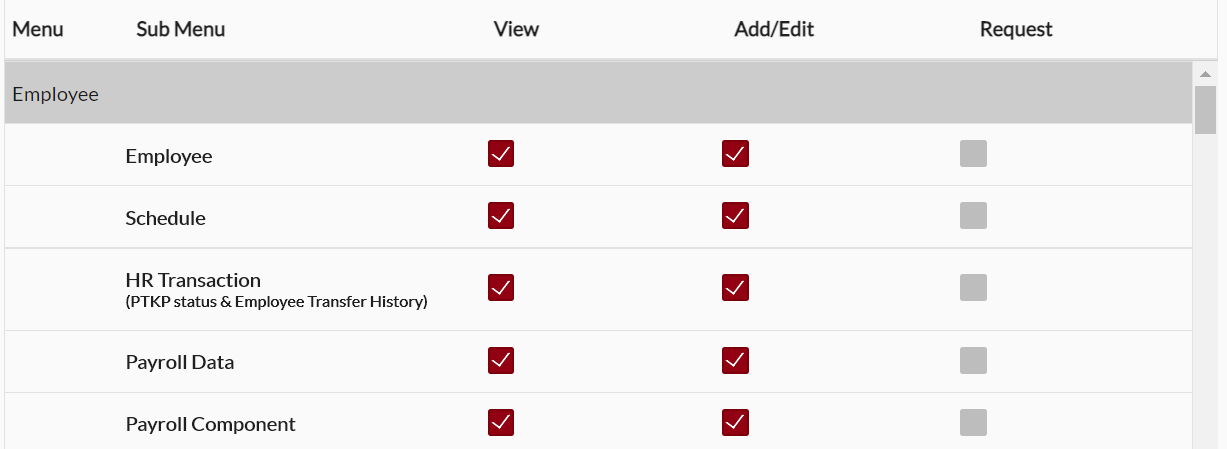Enable Request permission for Employee
The height and width of the screenshot is (449, 1227).
(x=973, y=154)
